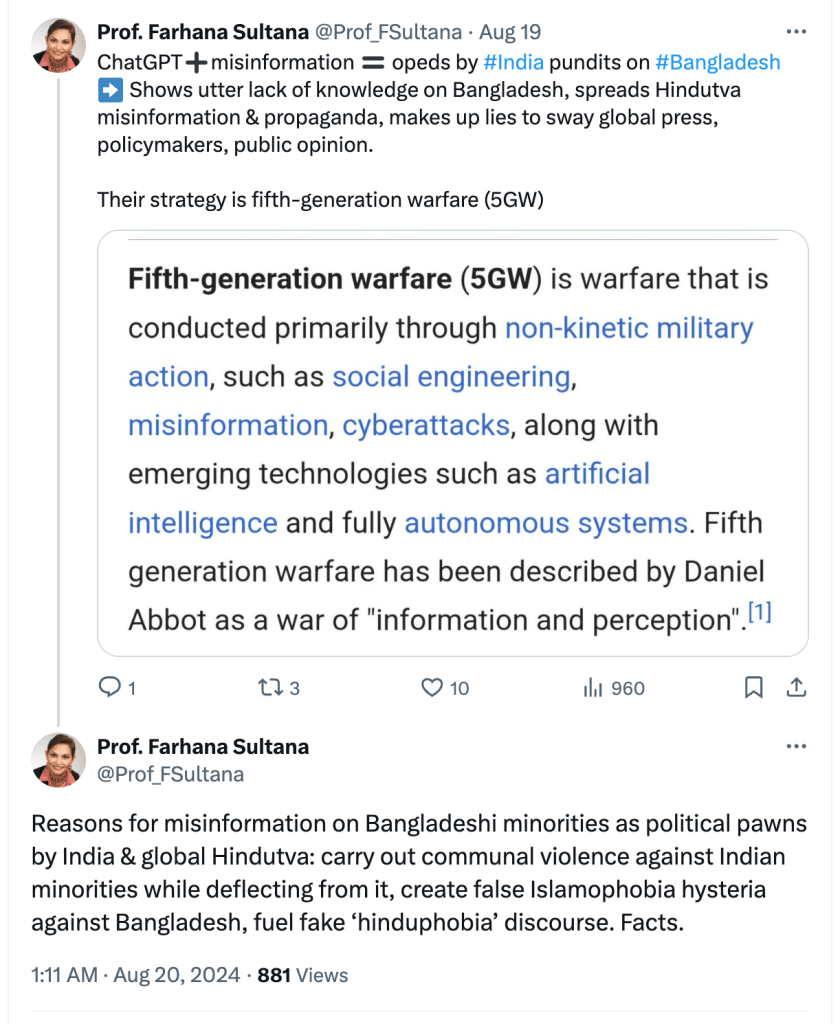
Task: Open first tweet author's profile picture
Action: coord(58,45)
